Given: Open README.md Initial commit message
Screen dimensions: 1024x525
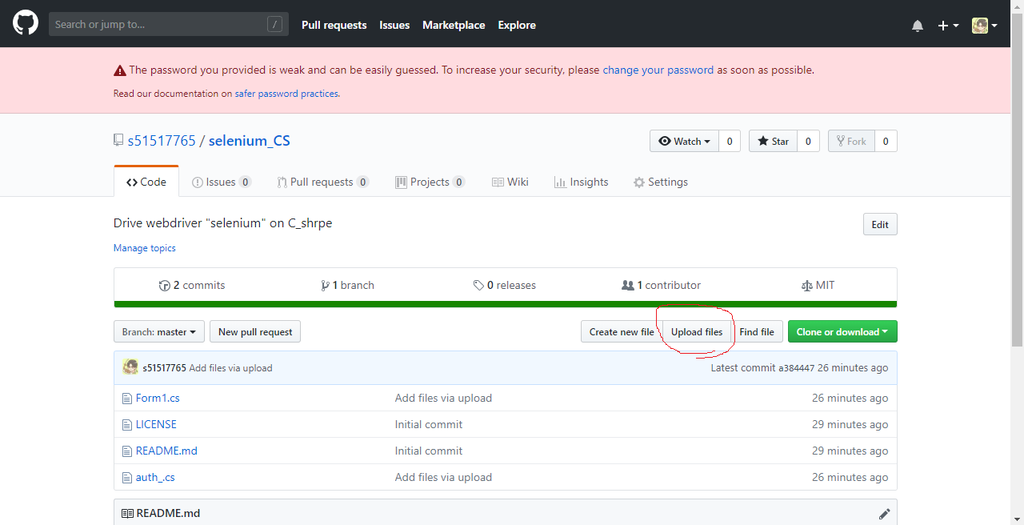Looking at the screenshot, I should click(x=428, y=451).
